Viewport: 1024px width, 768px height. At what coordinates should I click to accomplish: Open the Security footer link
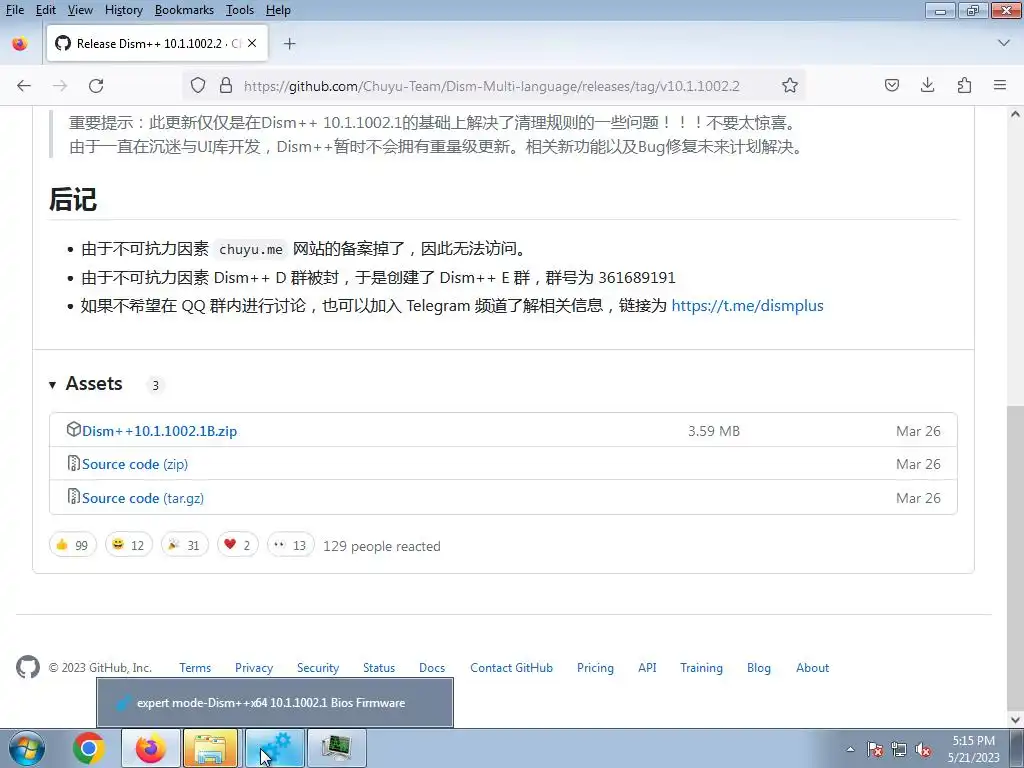coord(318,667)
